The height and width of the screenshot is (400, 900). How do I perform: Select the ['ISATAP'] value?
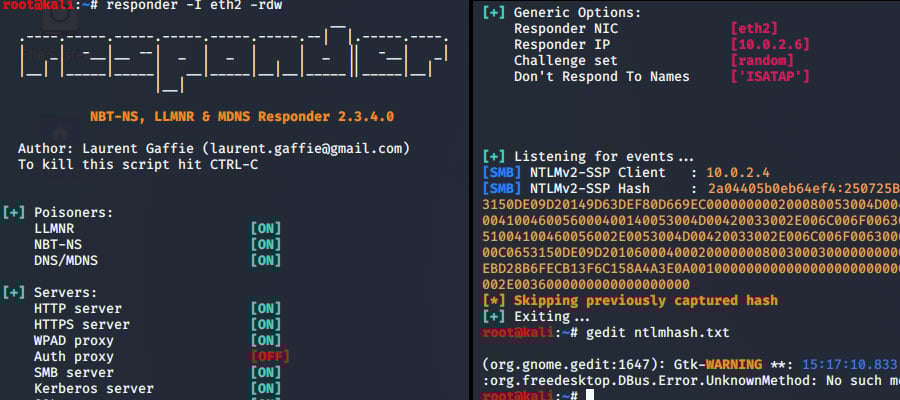point(770,77)
